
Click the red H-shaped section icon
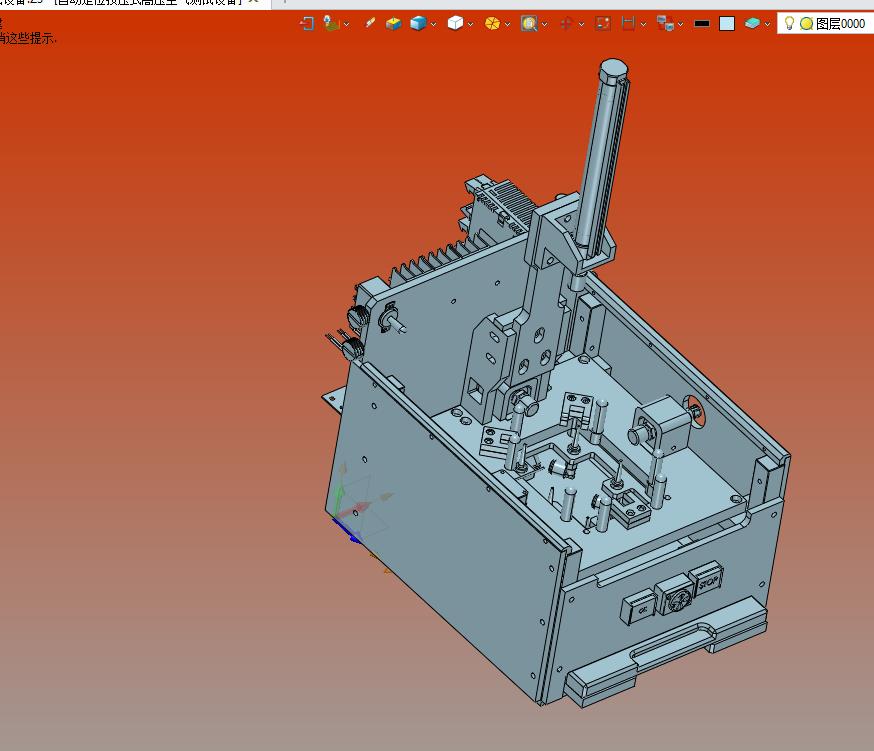[628, 23]
